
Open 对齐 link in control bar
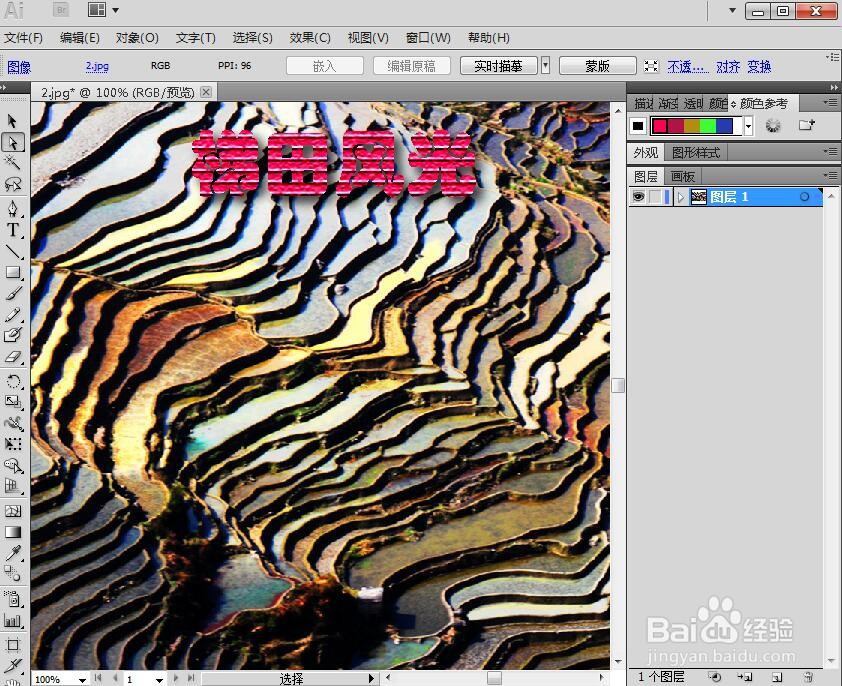(728, 67)
